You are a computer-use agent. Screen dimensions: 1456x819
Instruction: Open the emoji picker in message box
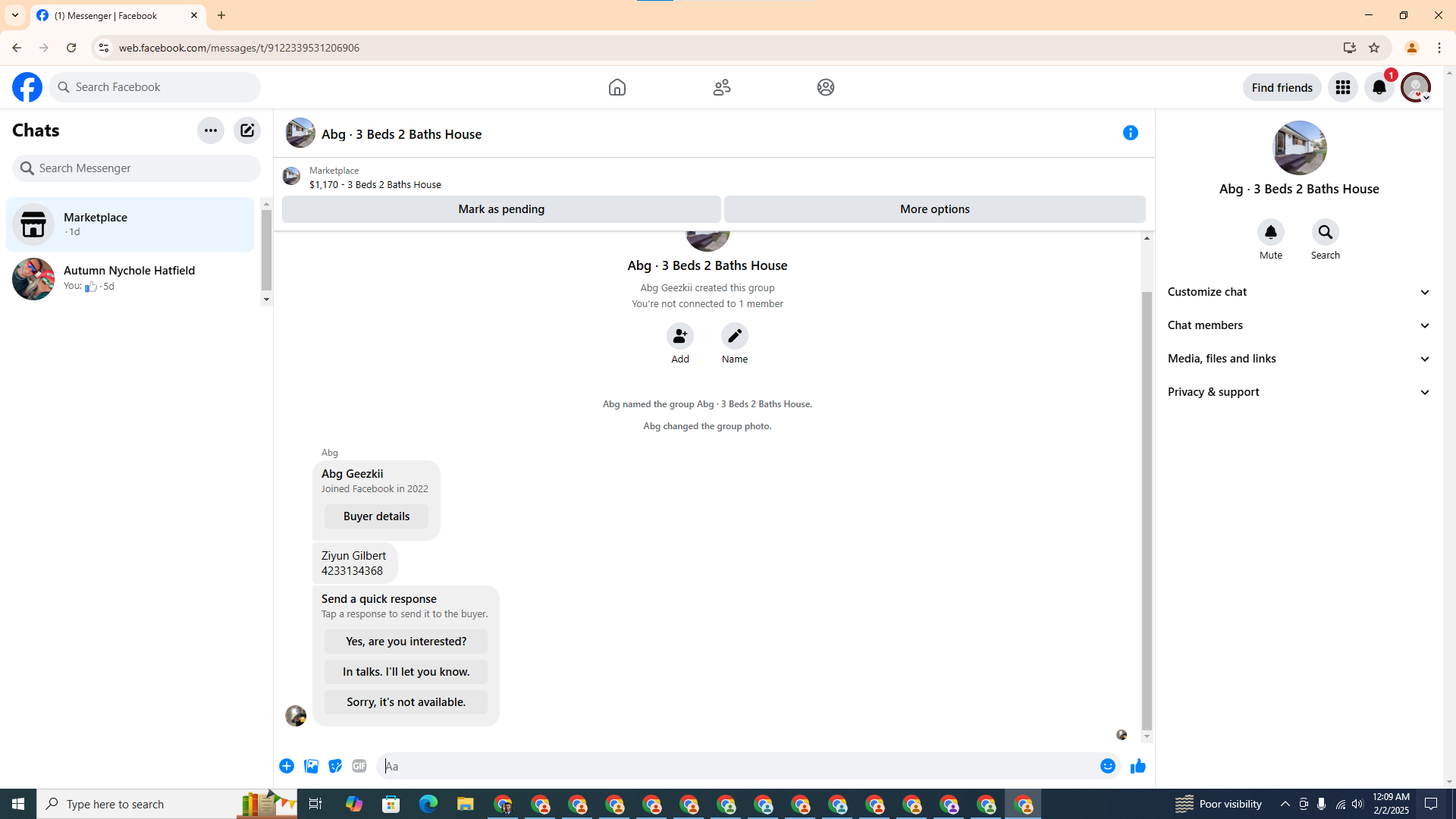(1107, 767)
